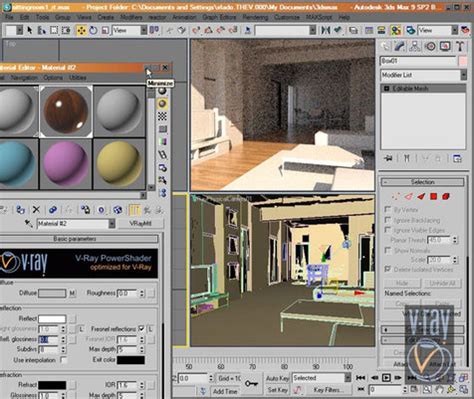The width and height of the screenshot is (474, 399).
Task: Open Material Editor Options menu
Action: pyautogui.click(x=53, y=78)
